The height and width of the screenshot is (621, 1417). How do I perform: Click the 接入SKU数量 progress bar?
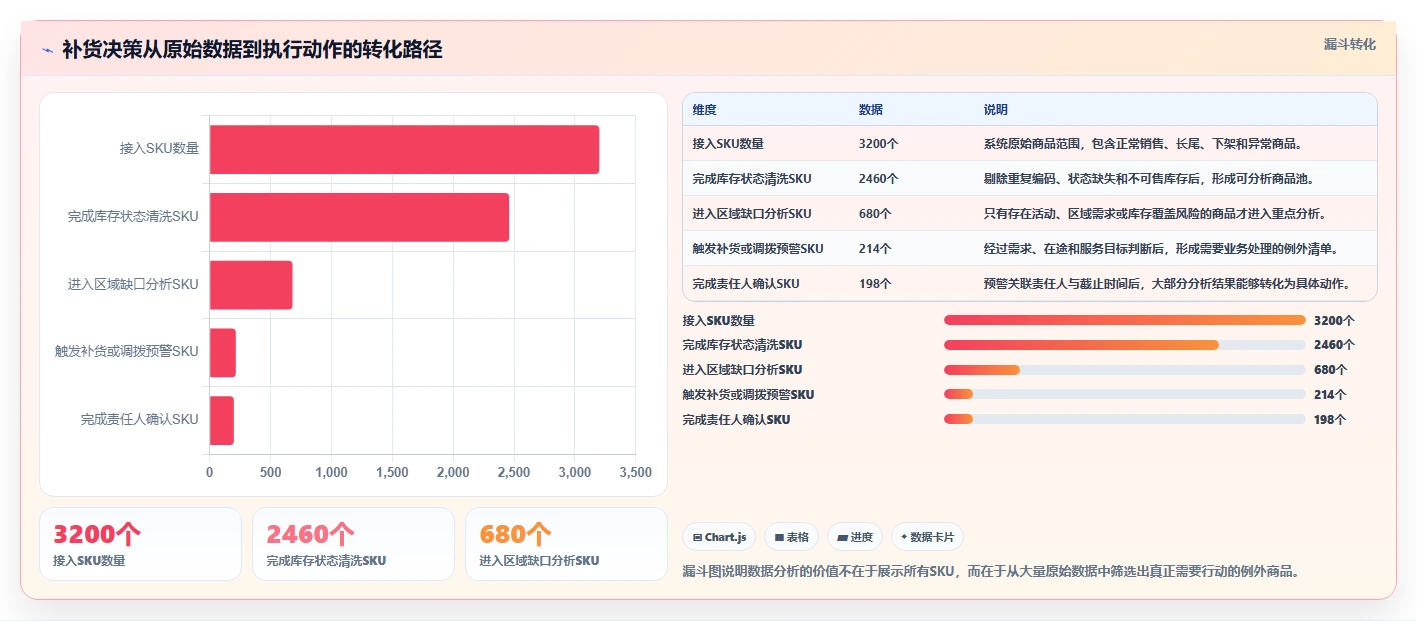(x=1125, y=320)
